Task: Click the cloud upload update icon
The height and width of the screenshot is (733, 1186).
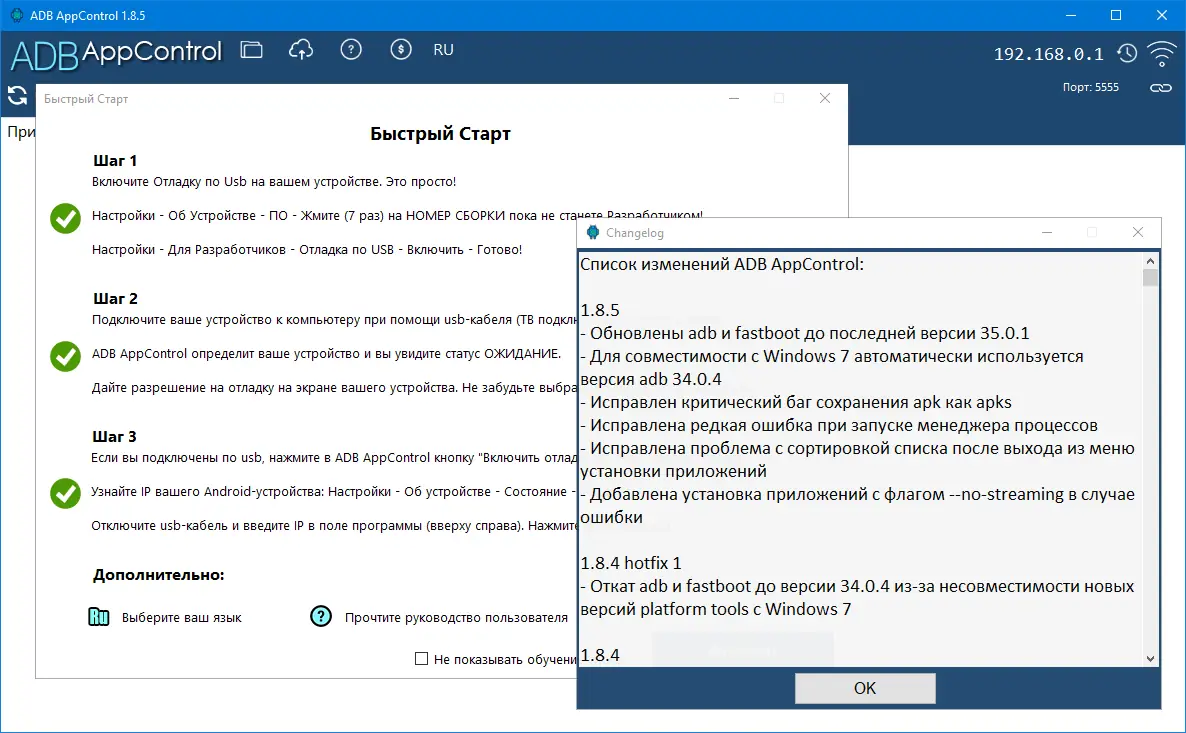Action: pos(301,50)
